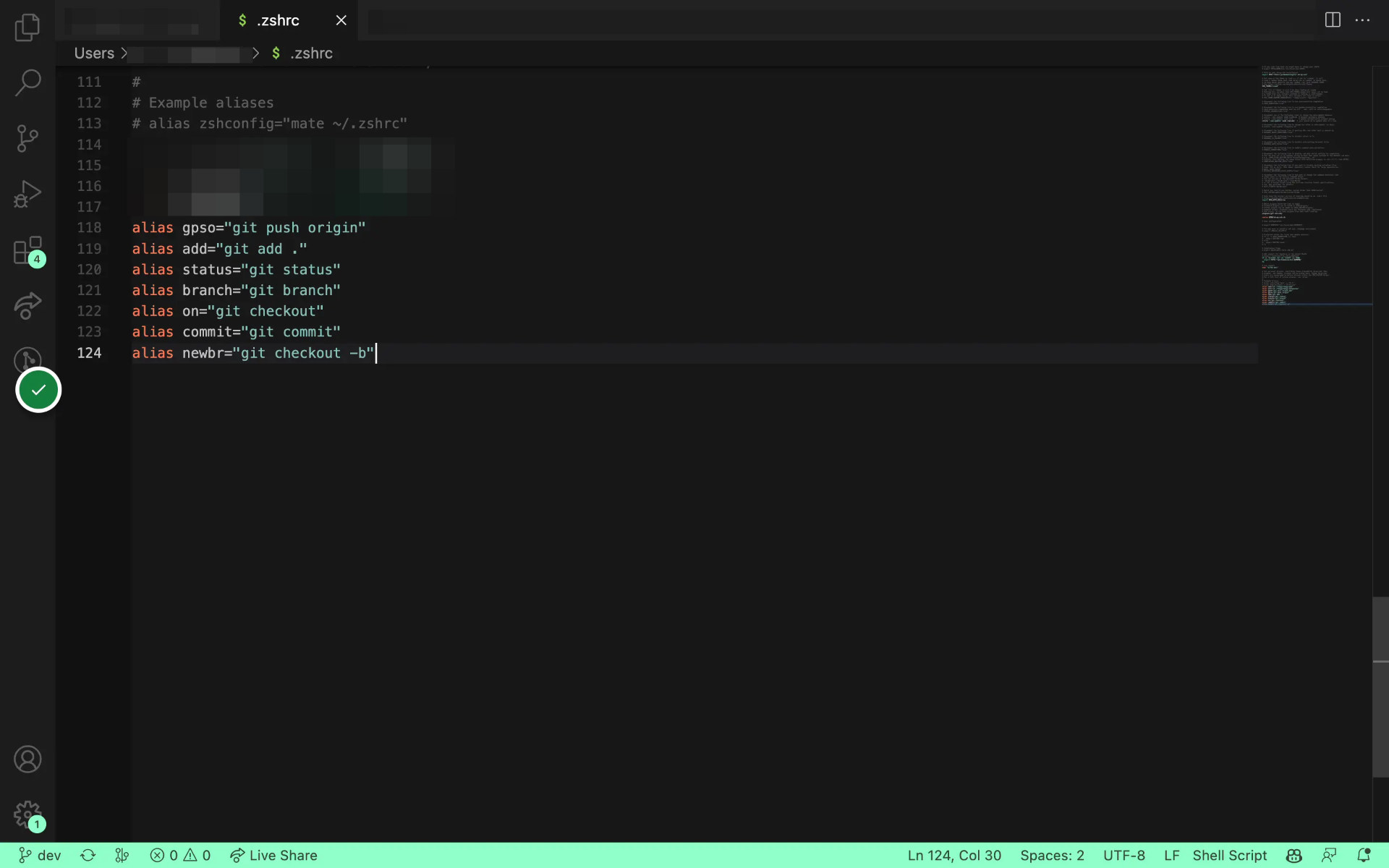Open the Search view
Image resolution: width=1389 pixels, height=868 pixels.
(27, 82)
